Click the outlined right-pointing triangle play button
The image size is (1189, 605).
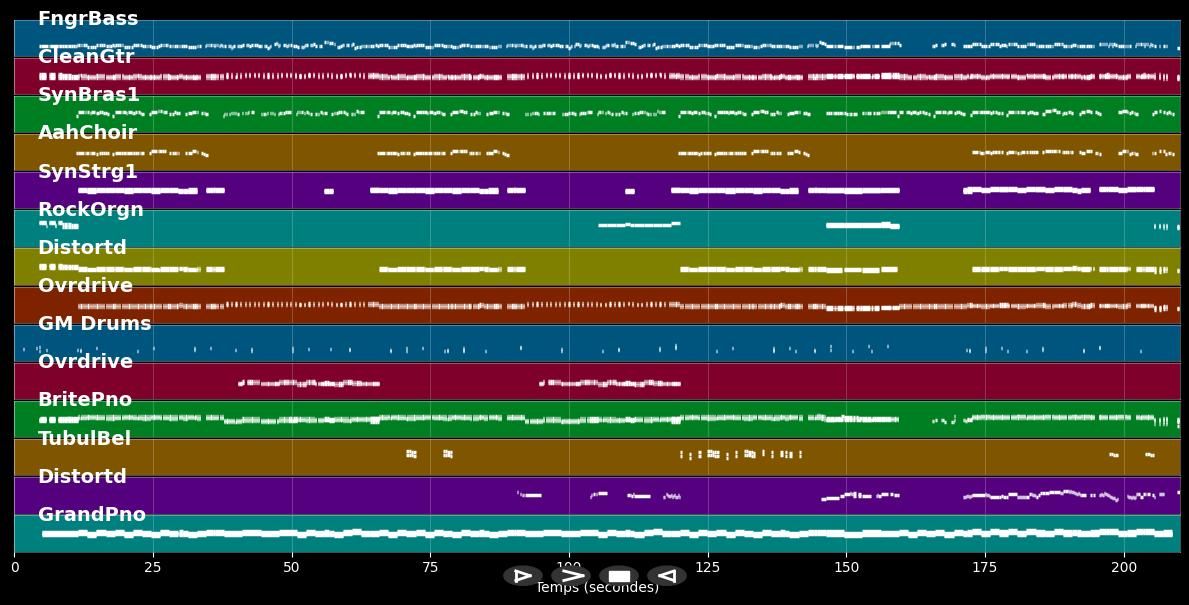522,576
